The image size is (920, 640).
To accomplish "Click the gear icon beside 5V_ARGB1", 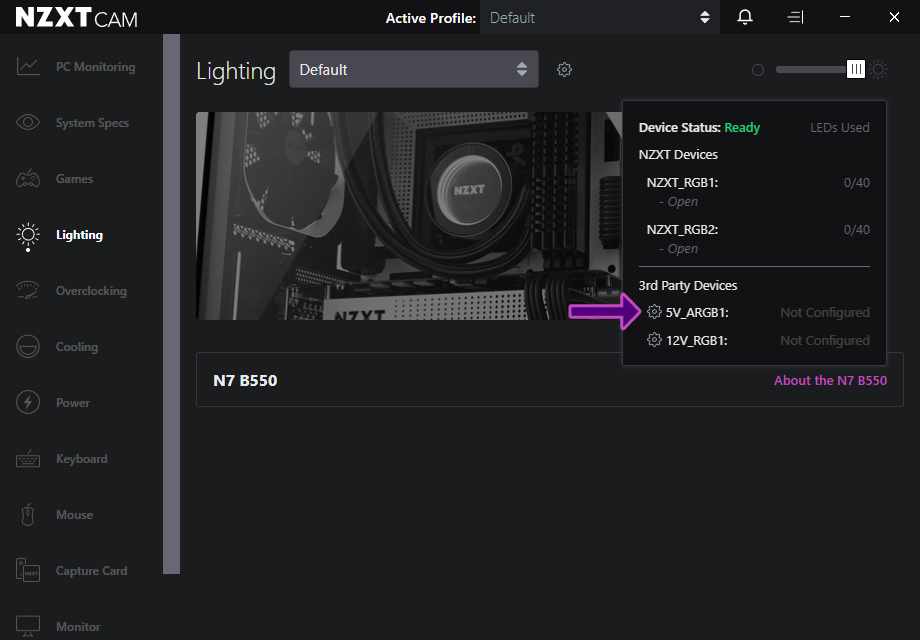I will [654, 312].
